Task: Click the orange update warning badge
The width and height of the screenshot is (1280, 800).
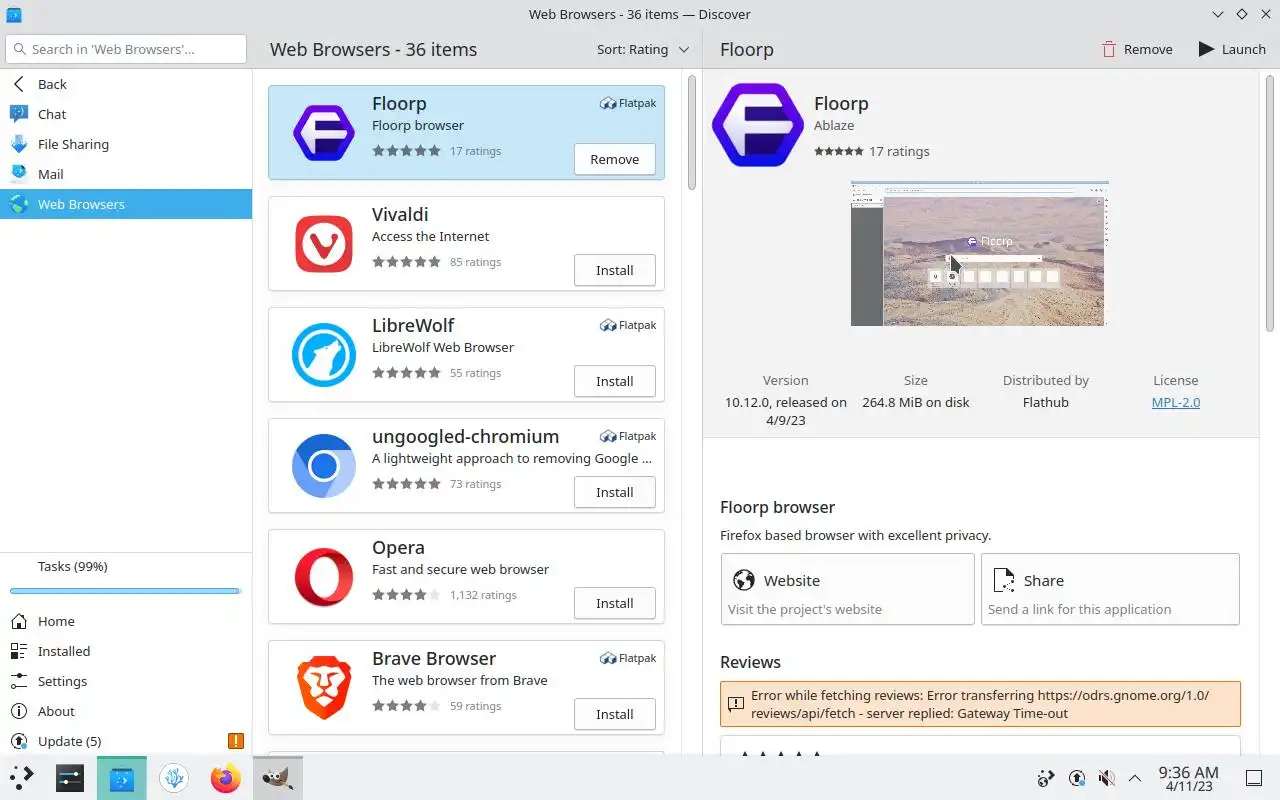Action: pos(235,741)
